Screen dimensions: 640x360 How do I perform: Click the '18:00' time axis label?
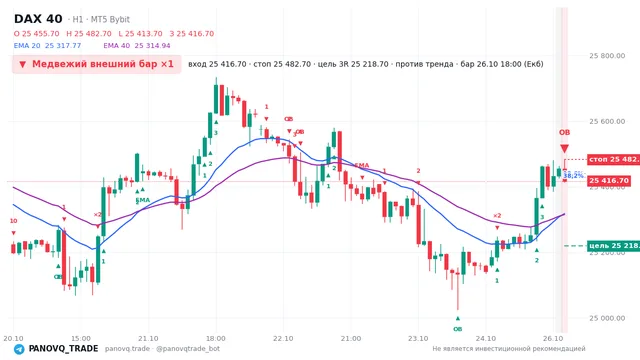(x=216, y=338)
